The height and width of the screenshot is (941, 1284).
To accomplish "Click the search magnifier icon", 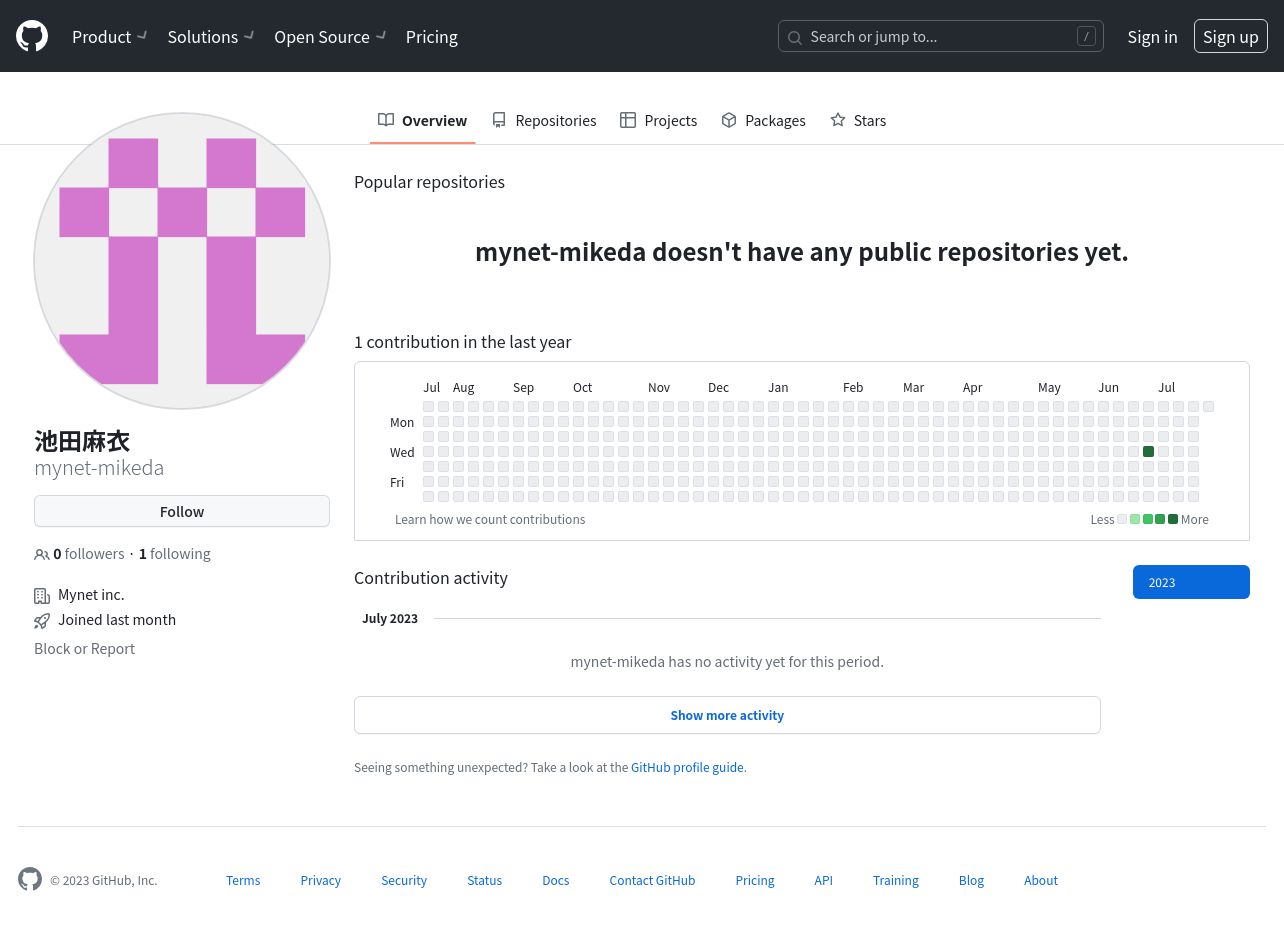I will tap(795, 37).
